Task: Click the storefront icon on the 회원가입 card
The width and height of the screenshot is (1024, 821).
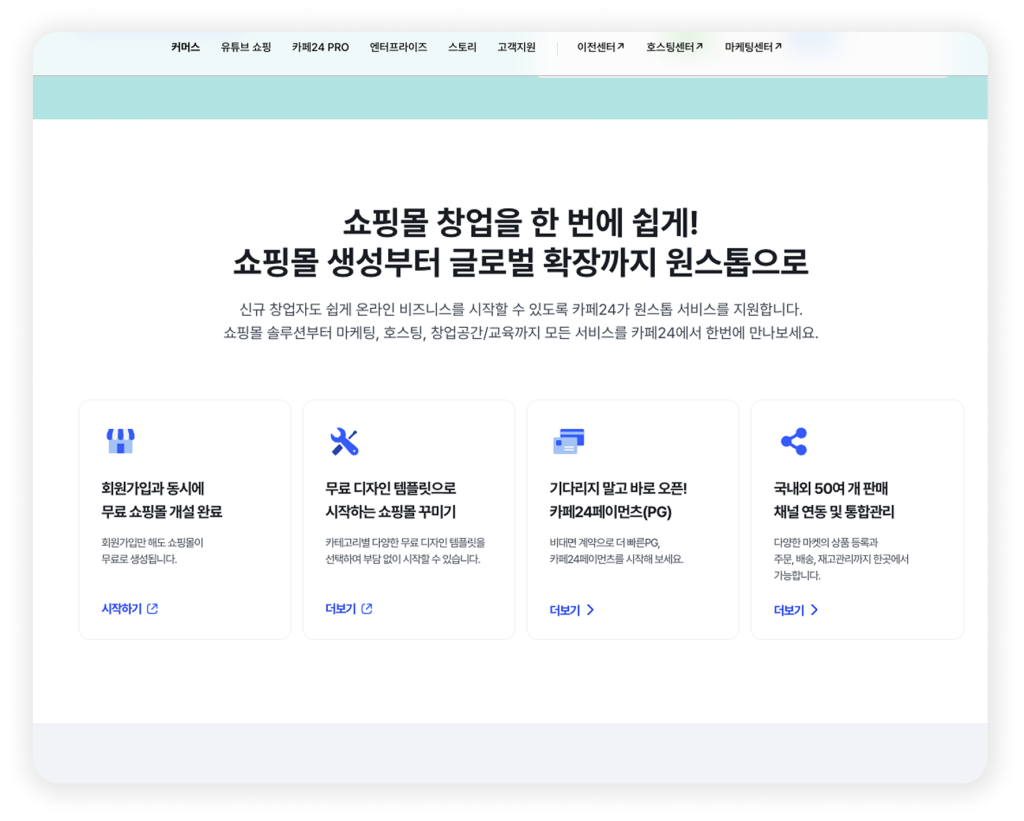Action: [122, 440]
